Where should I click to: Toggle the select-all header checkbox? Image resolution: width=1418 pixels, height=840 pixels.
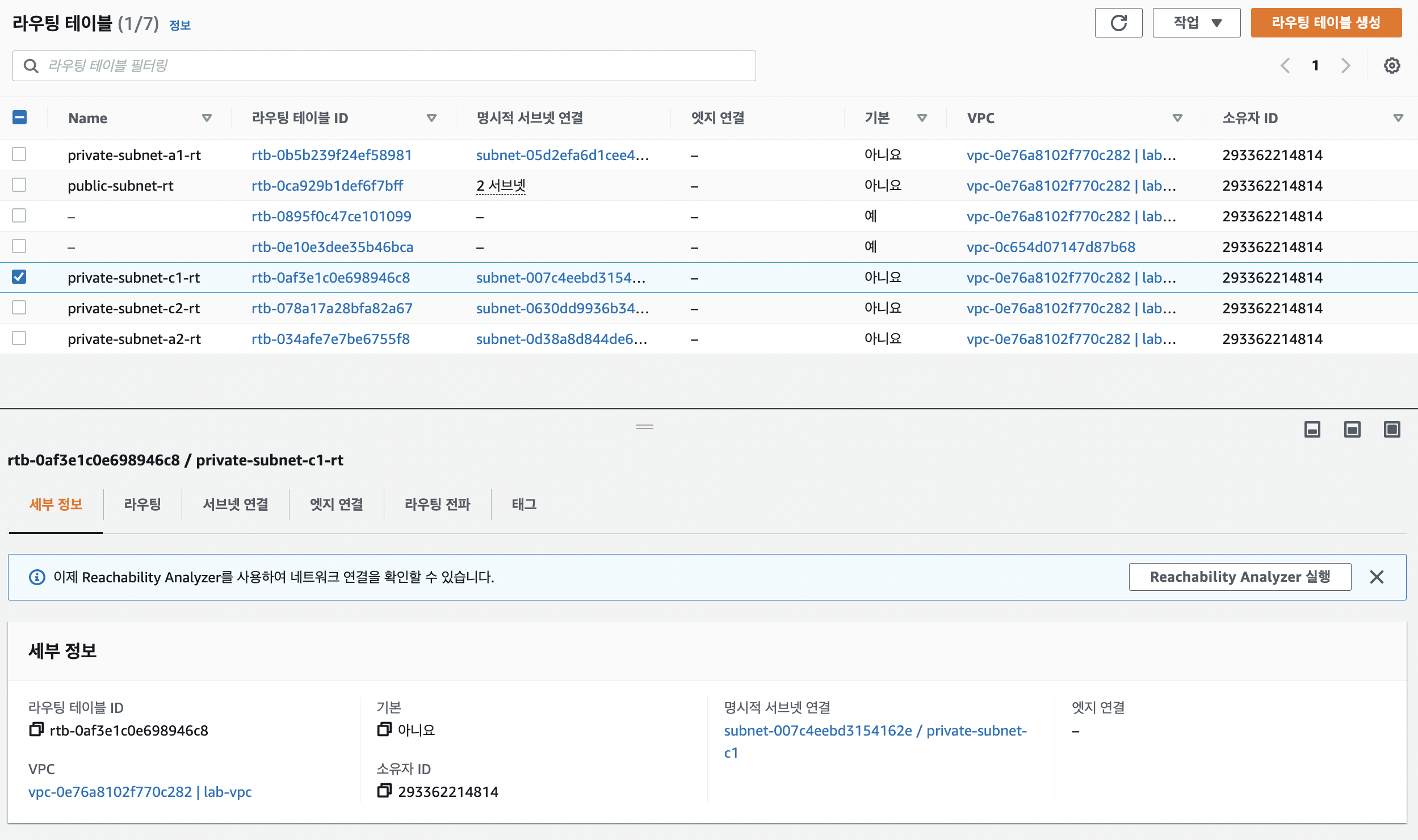[19, 117]
